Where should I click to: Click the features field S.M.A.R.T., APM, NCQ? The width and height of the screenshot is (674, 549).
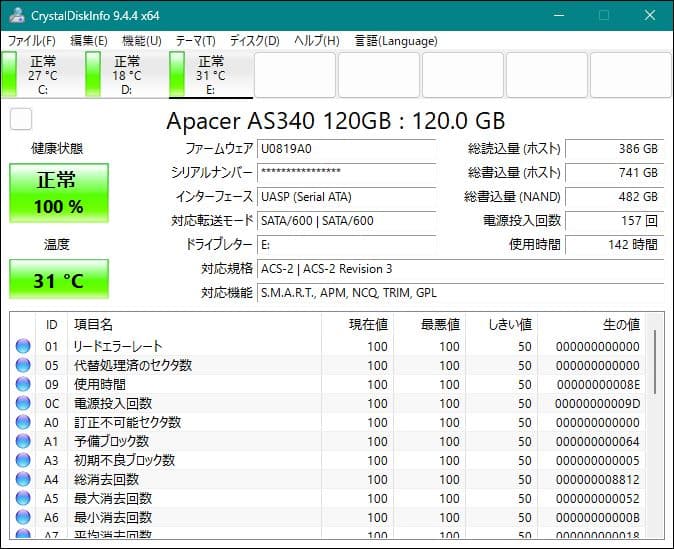pos(460,293)
